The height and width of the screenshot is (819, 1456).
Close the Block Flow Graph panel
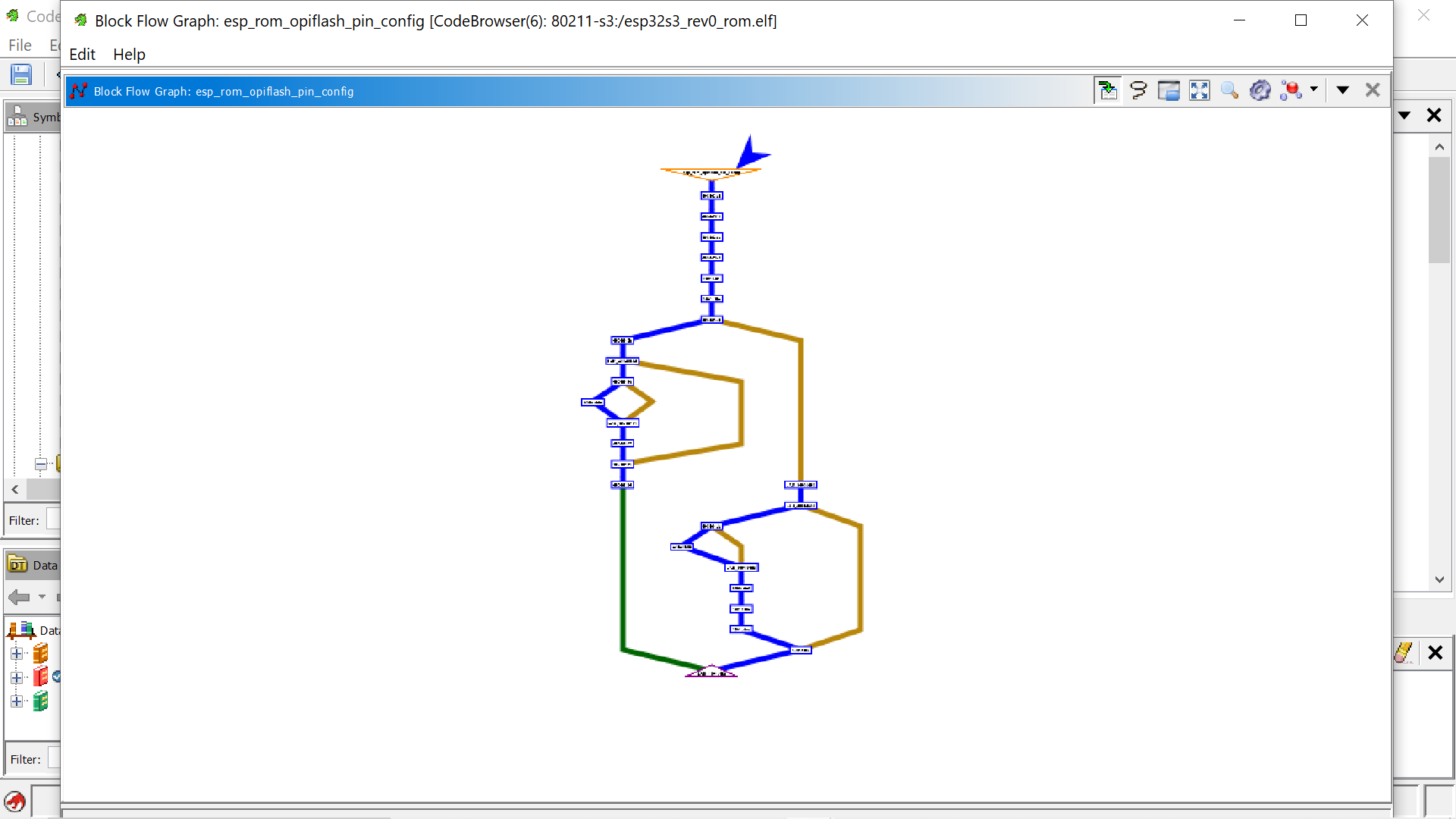1373,90
